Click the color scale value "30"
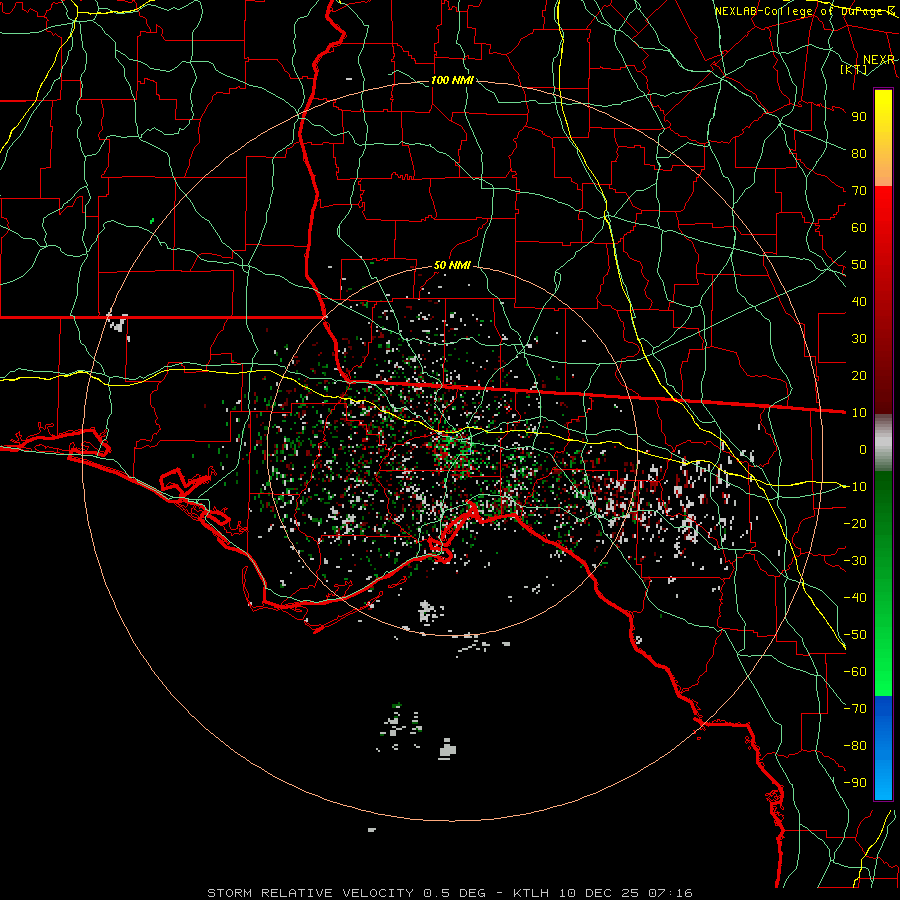The height and width of the screenshot is (900, 900). coord(859,339)
